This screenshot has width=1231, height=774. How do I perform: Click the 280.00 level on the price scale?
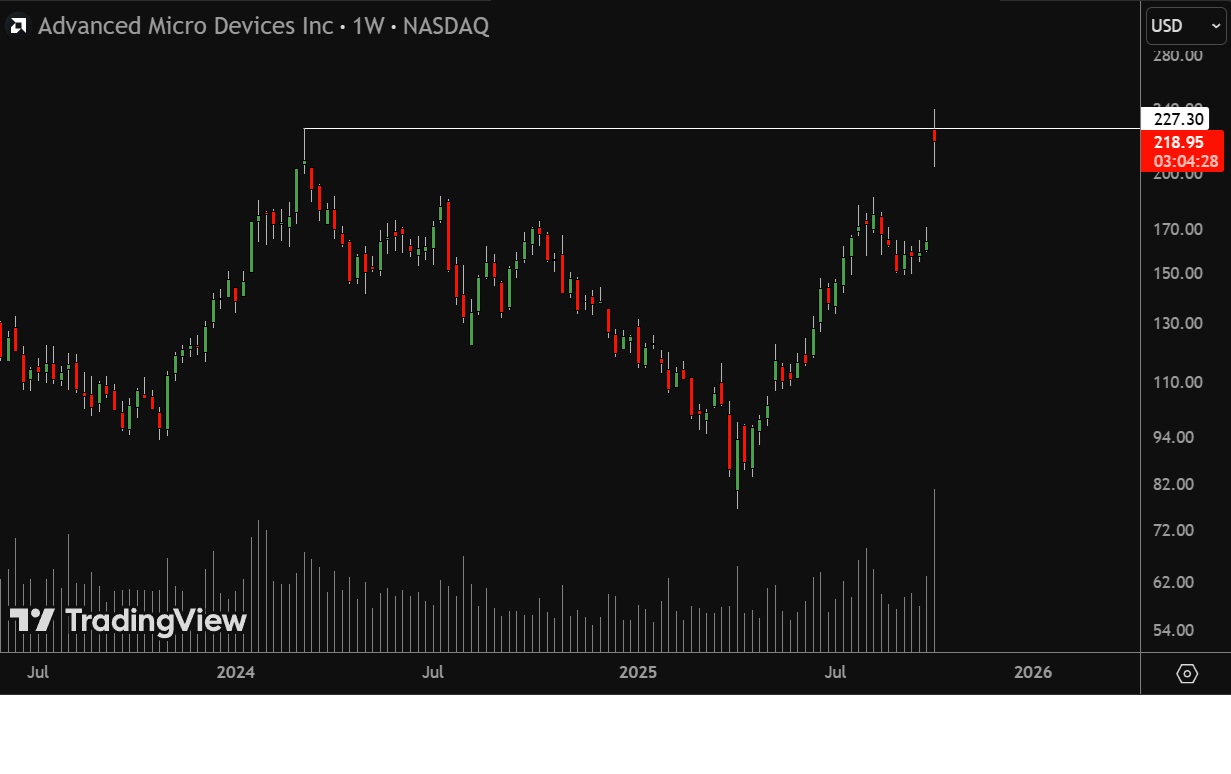pyautogui.click(x=1177, y=55)
